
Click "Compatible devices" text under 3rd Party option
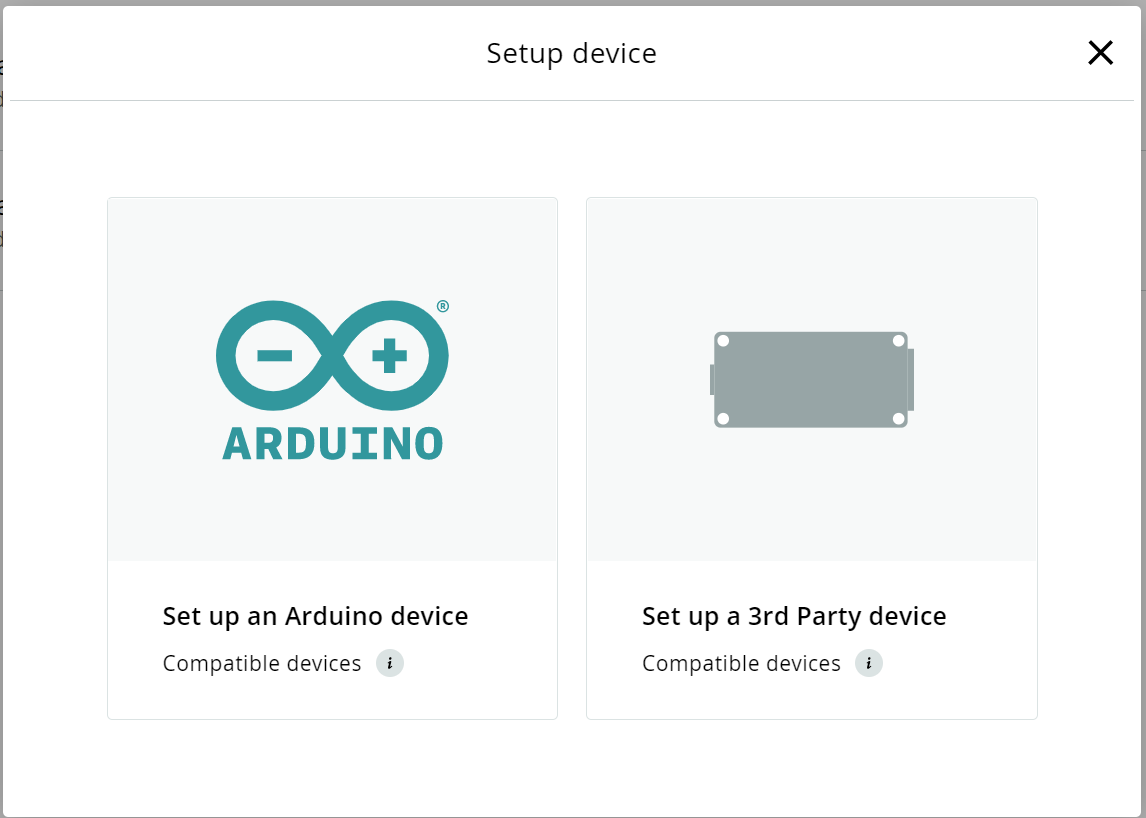[x=741, y=663]
